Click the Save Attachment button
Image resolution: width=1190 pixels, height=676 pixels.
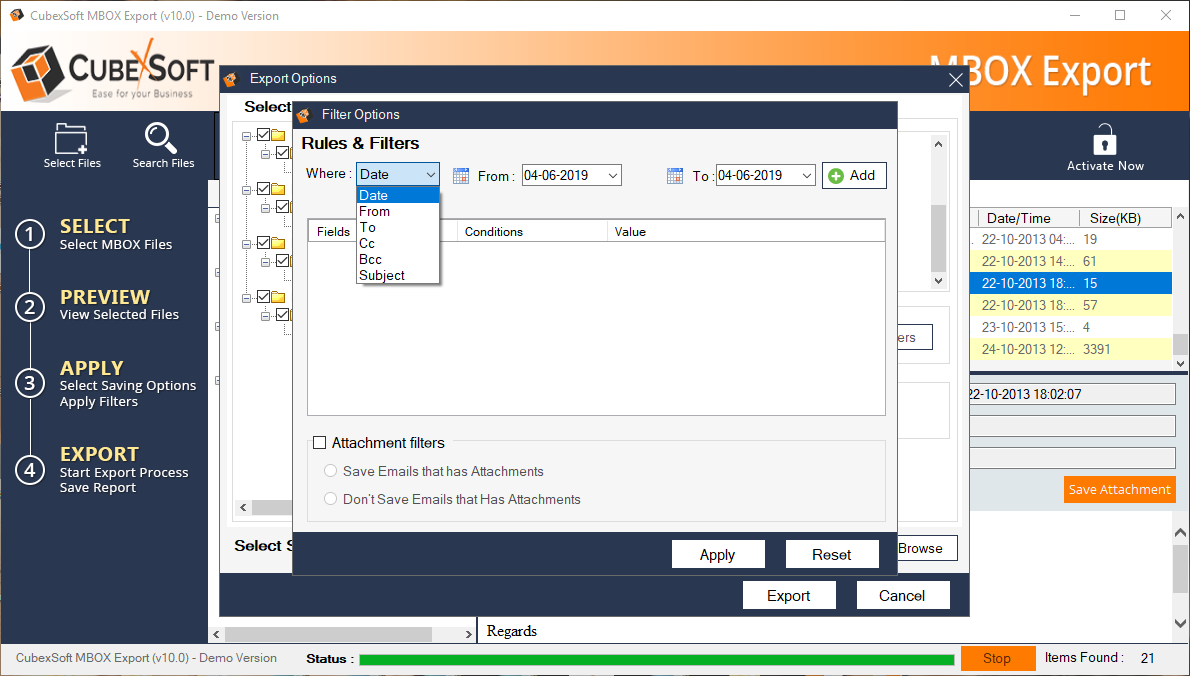[1118, 490]
